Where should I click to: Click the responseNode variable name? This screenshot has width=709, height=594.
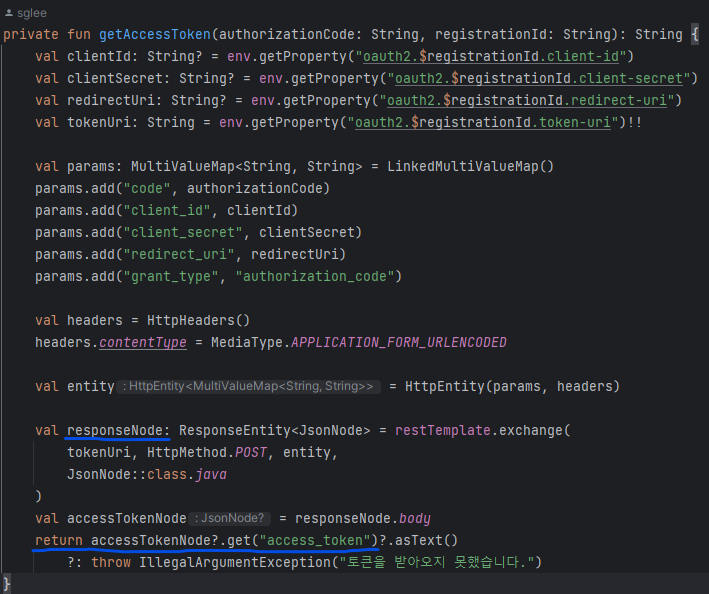coord(115,430)
